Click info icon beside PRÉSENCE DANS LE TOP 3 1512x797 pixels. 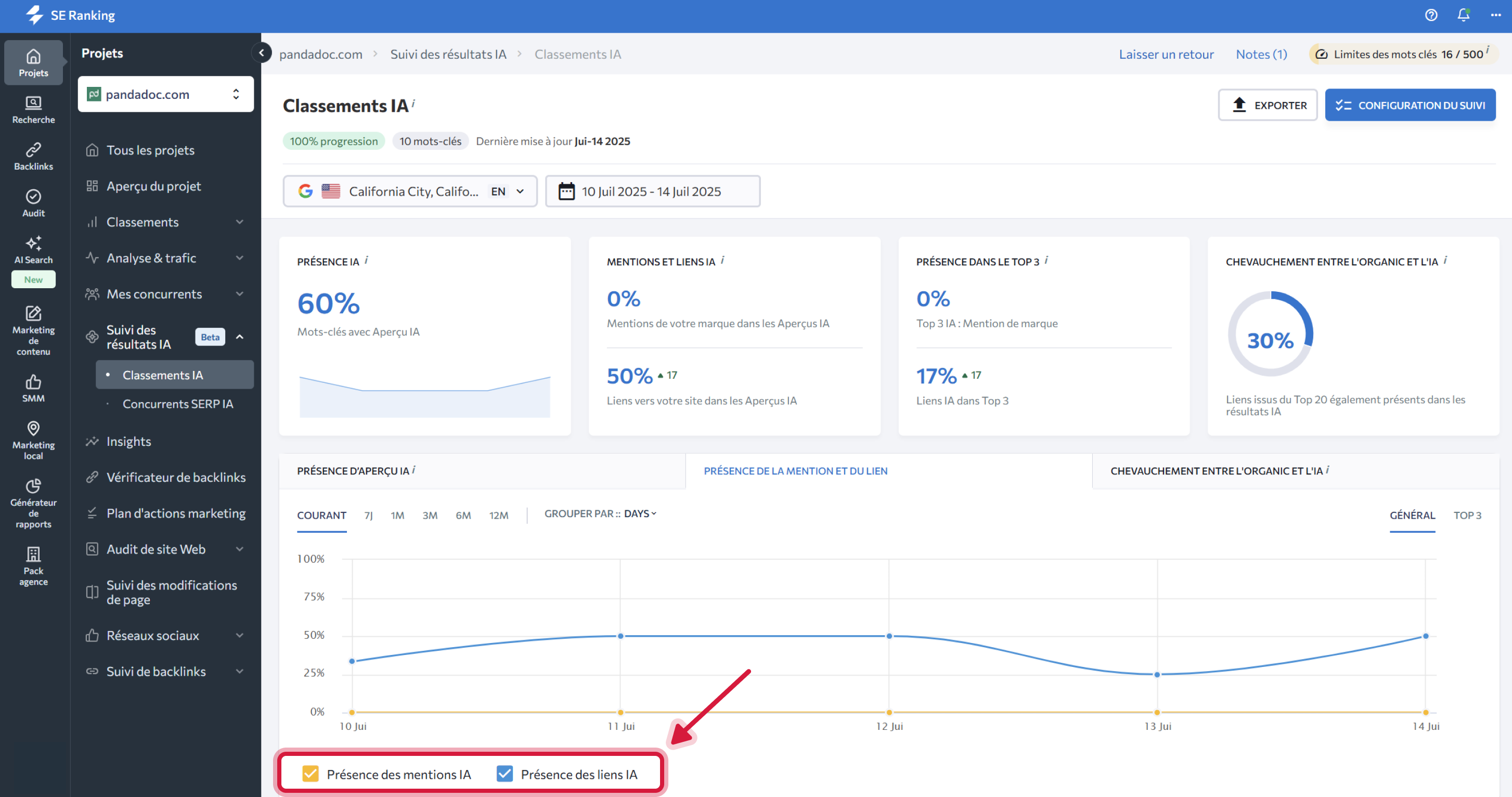[1046, 260]
